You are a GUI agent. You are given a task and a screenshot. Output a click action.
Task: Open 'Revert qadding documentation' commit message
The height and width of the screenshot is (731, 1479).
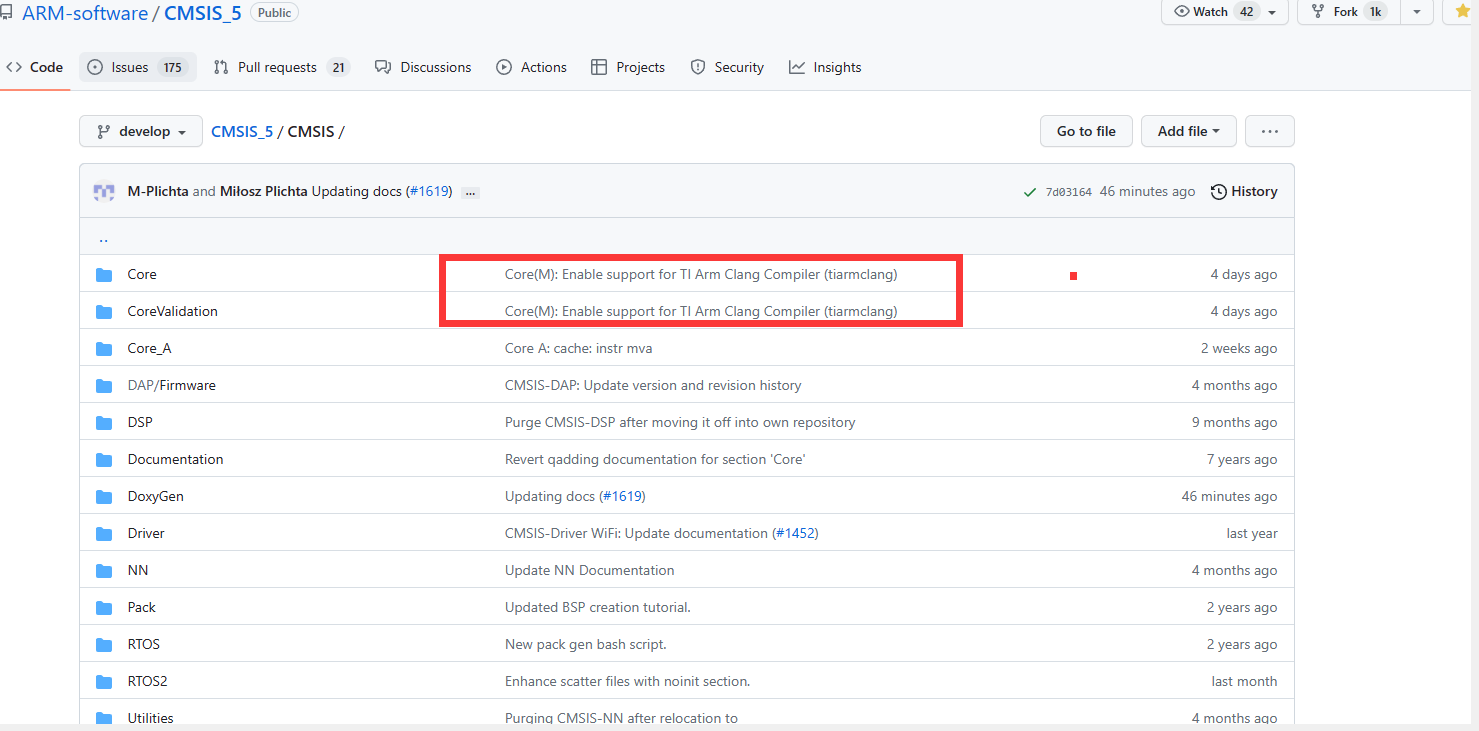click(655, 460)
